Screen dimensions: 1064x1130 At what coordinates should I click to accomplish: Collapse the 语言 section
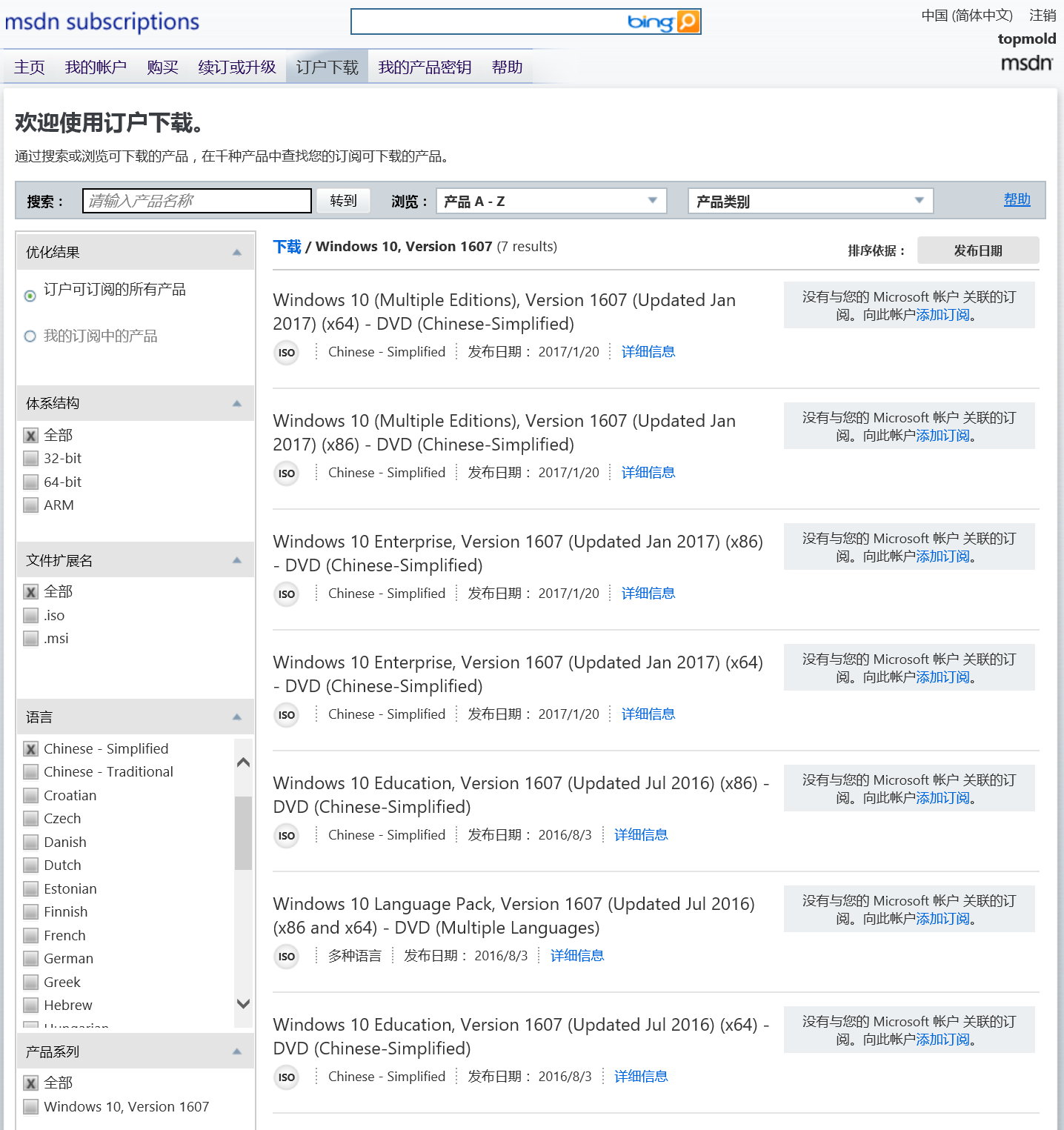click(x=237, y=717)
